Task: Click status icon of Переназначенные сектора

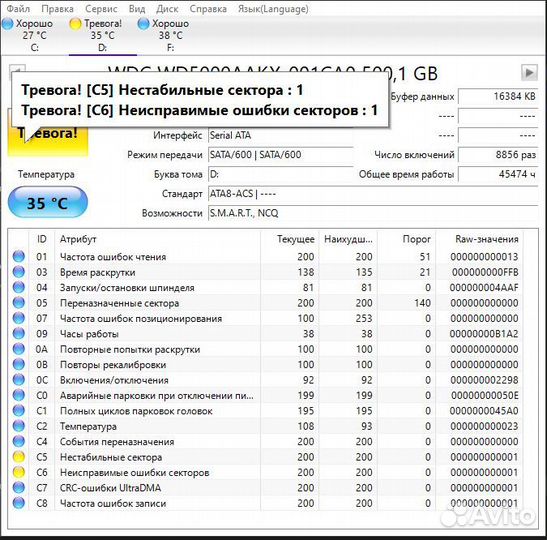Action: point(19,302)
